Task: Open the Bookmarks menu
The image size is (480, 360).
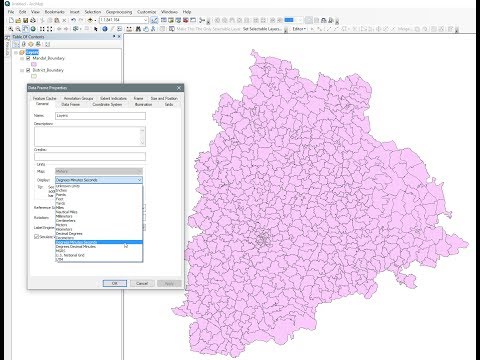Action: pos(54,12)
